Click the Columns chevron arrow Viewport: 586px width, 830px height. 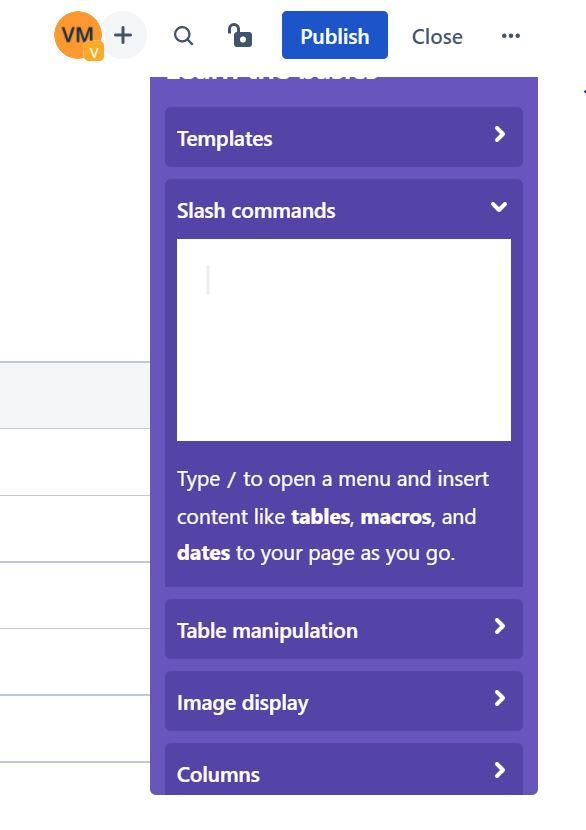coord(499,771)
